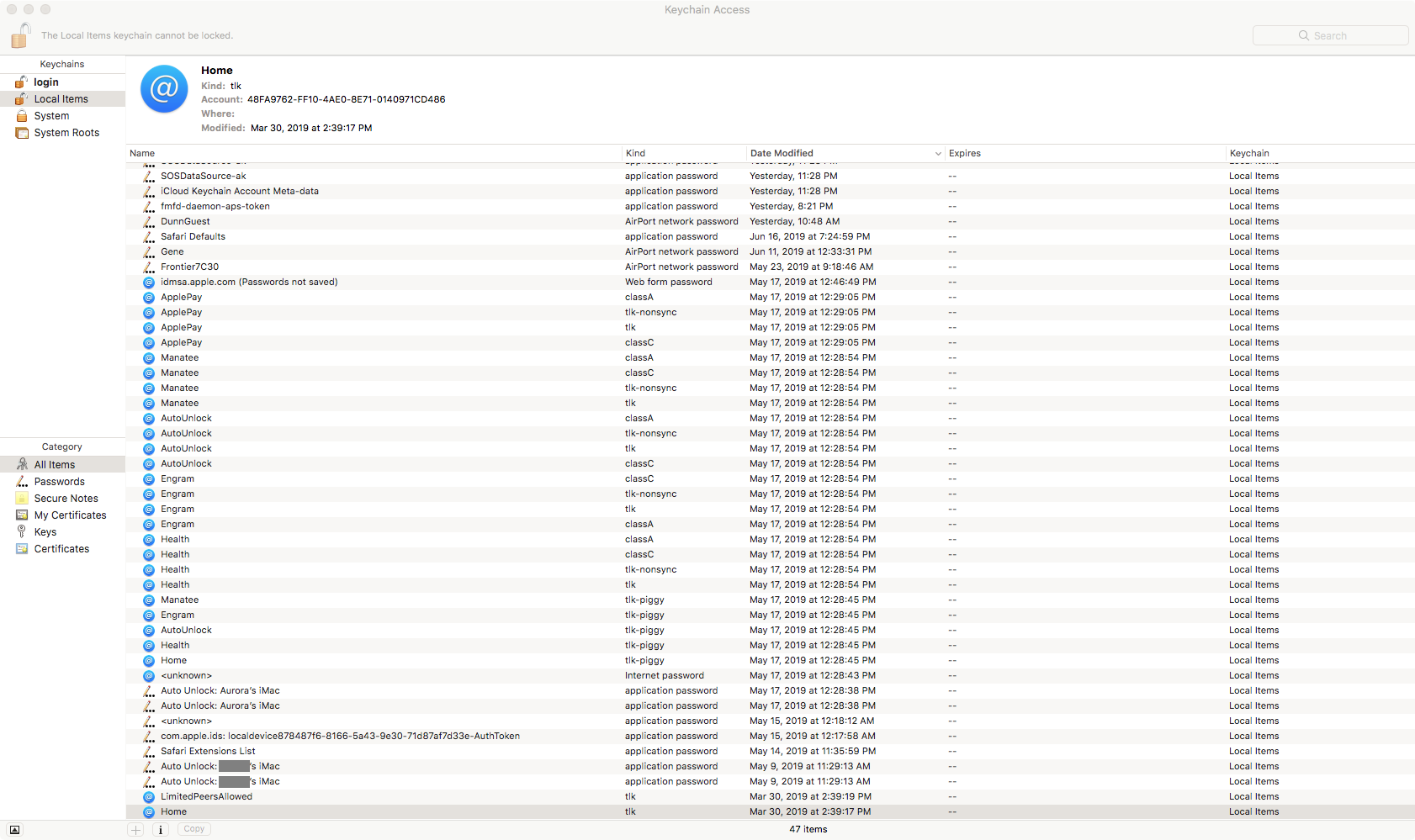Click the lock icon beside the warning message
This screenshot has height=840, width=1415.
pos(20,35)
